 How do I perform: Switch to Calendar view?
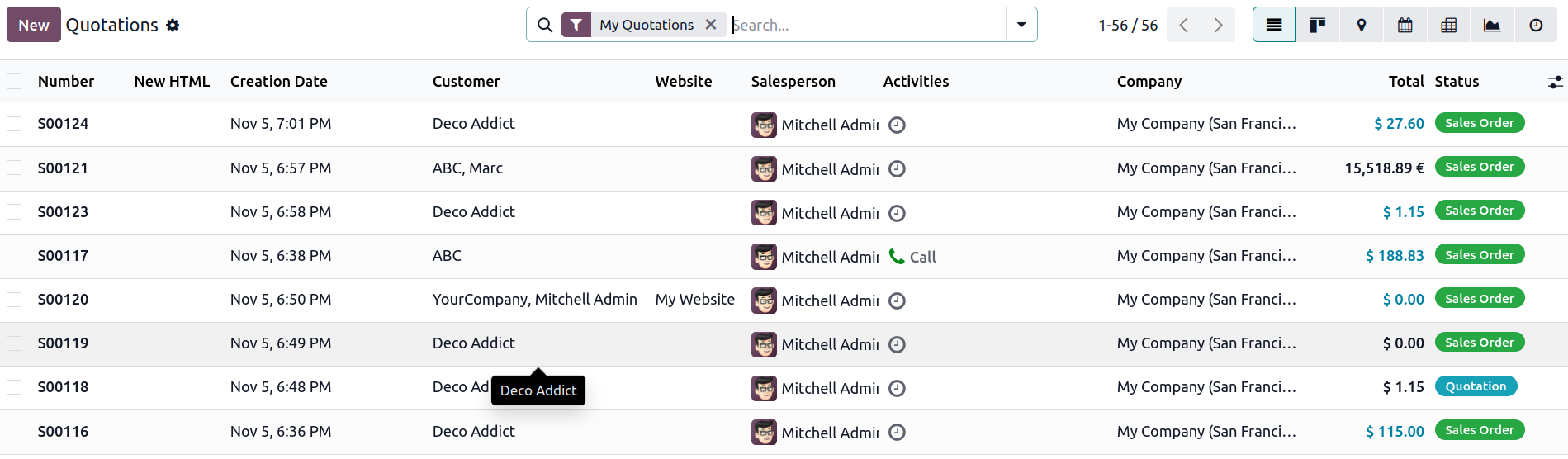point(1405,25)
